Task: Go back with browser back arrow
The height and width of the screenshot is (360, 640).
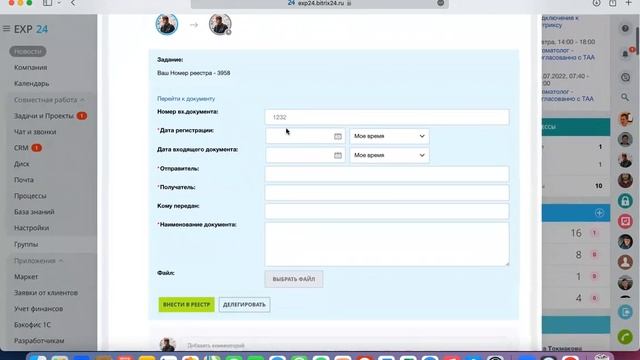Action: pyautogui.click(x=73, y=3)
